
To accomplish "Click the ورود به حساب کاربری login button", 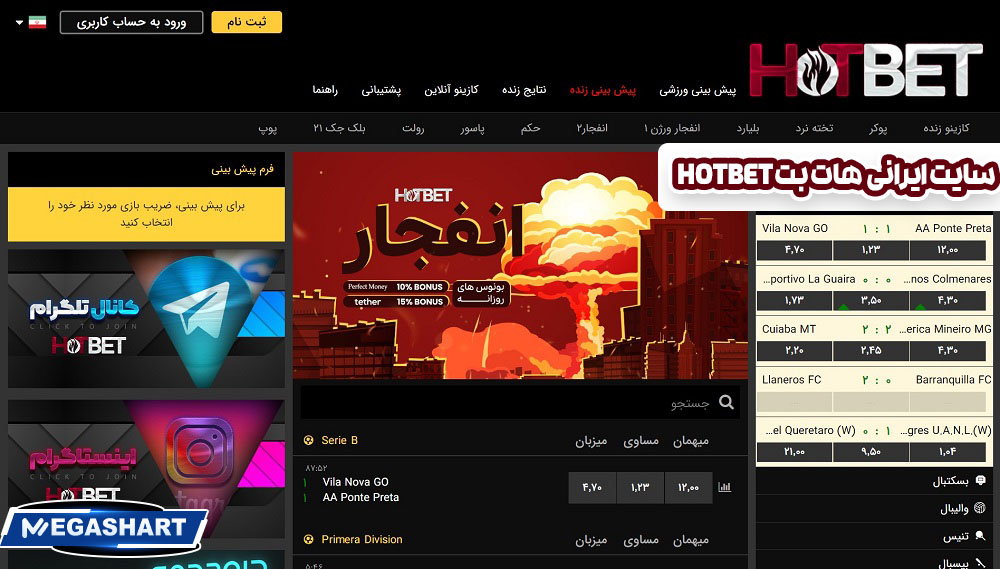I will coord(131,22).
